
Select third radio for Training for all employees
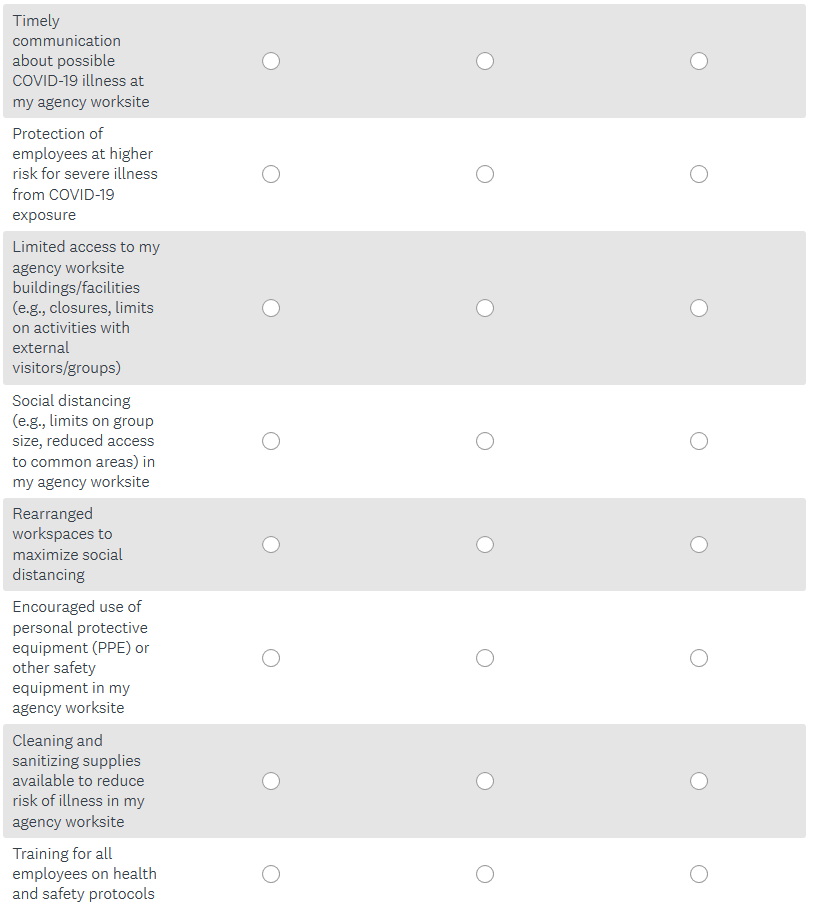click(699, 874)
